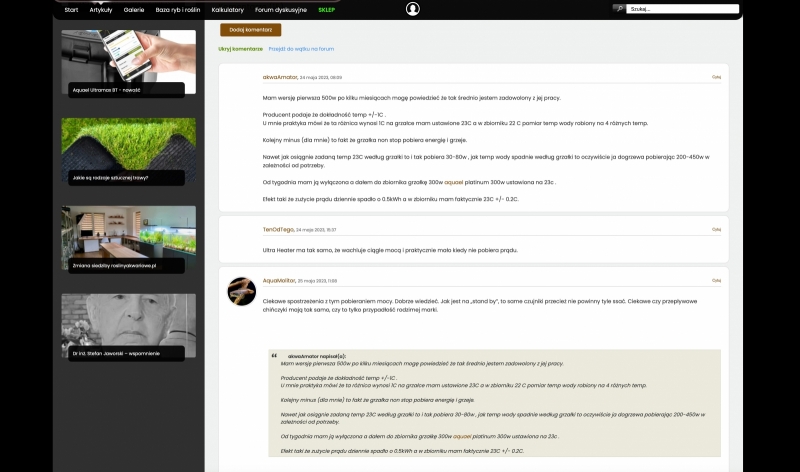Click AquaMolitor's round avatar picture
The image size is (800, 472).
coord(242,291)
